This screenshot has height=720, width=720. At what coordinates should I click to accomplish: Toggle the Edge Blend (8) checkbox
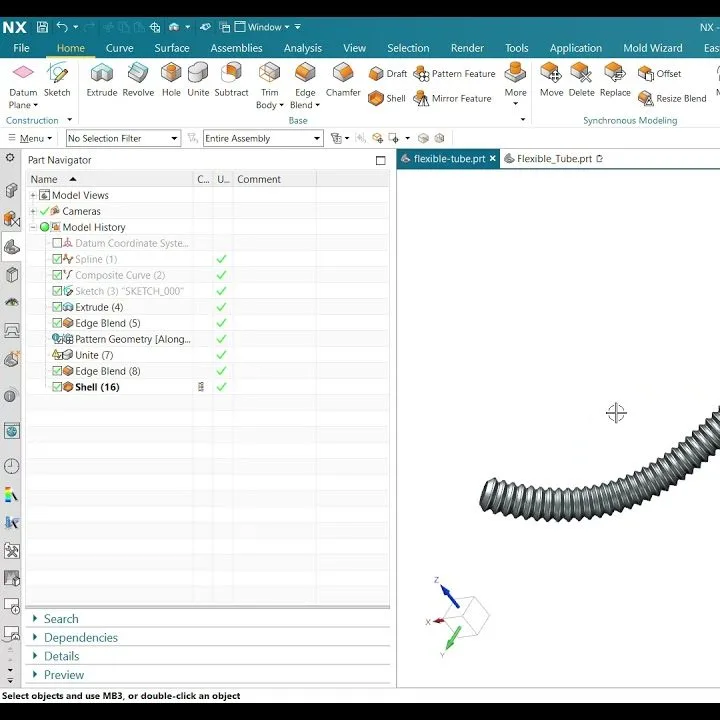[57, 371]
